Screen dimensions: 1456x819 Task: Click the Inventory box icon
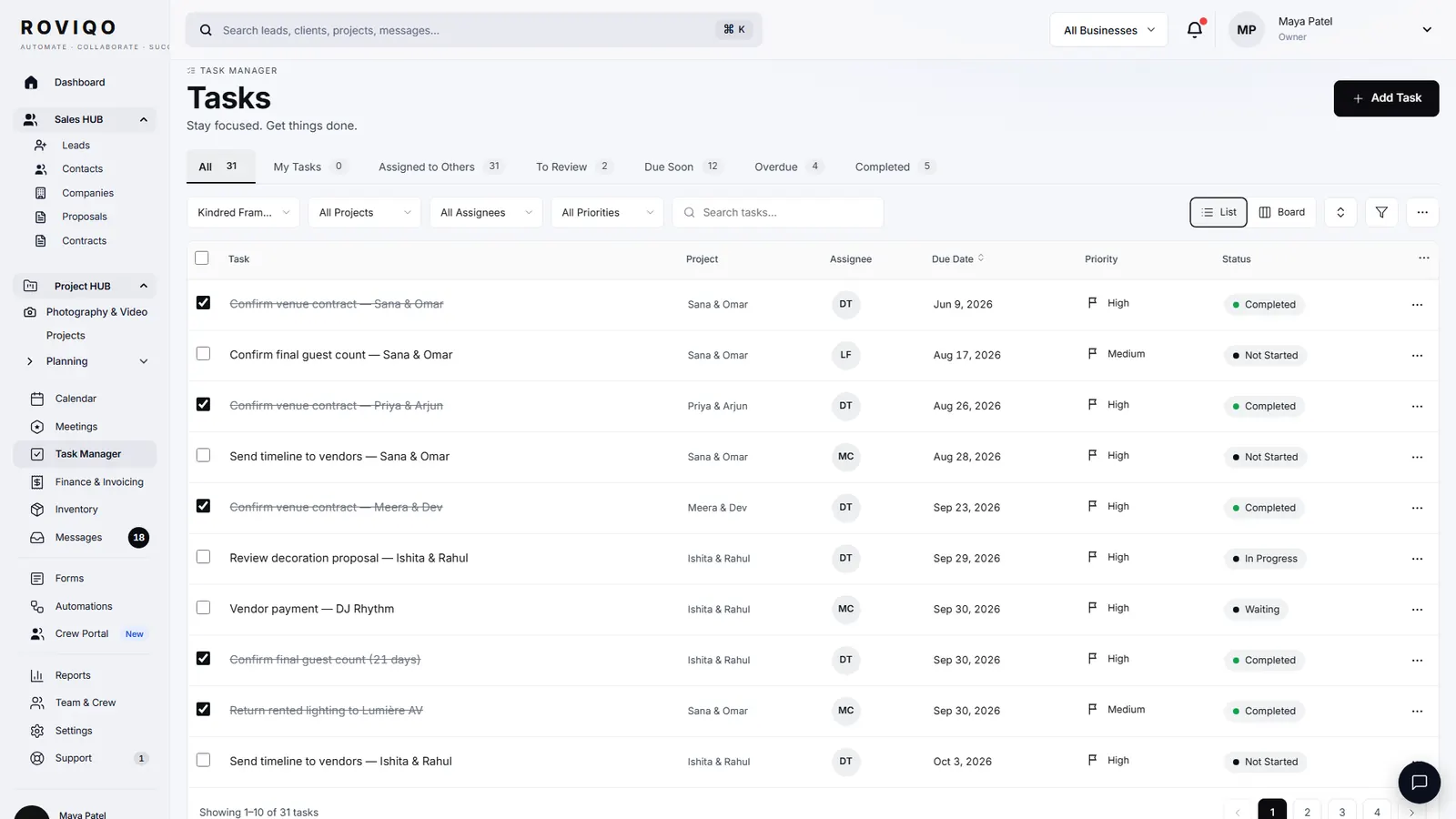point(37,510)
